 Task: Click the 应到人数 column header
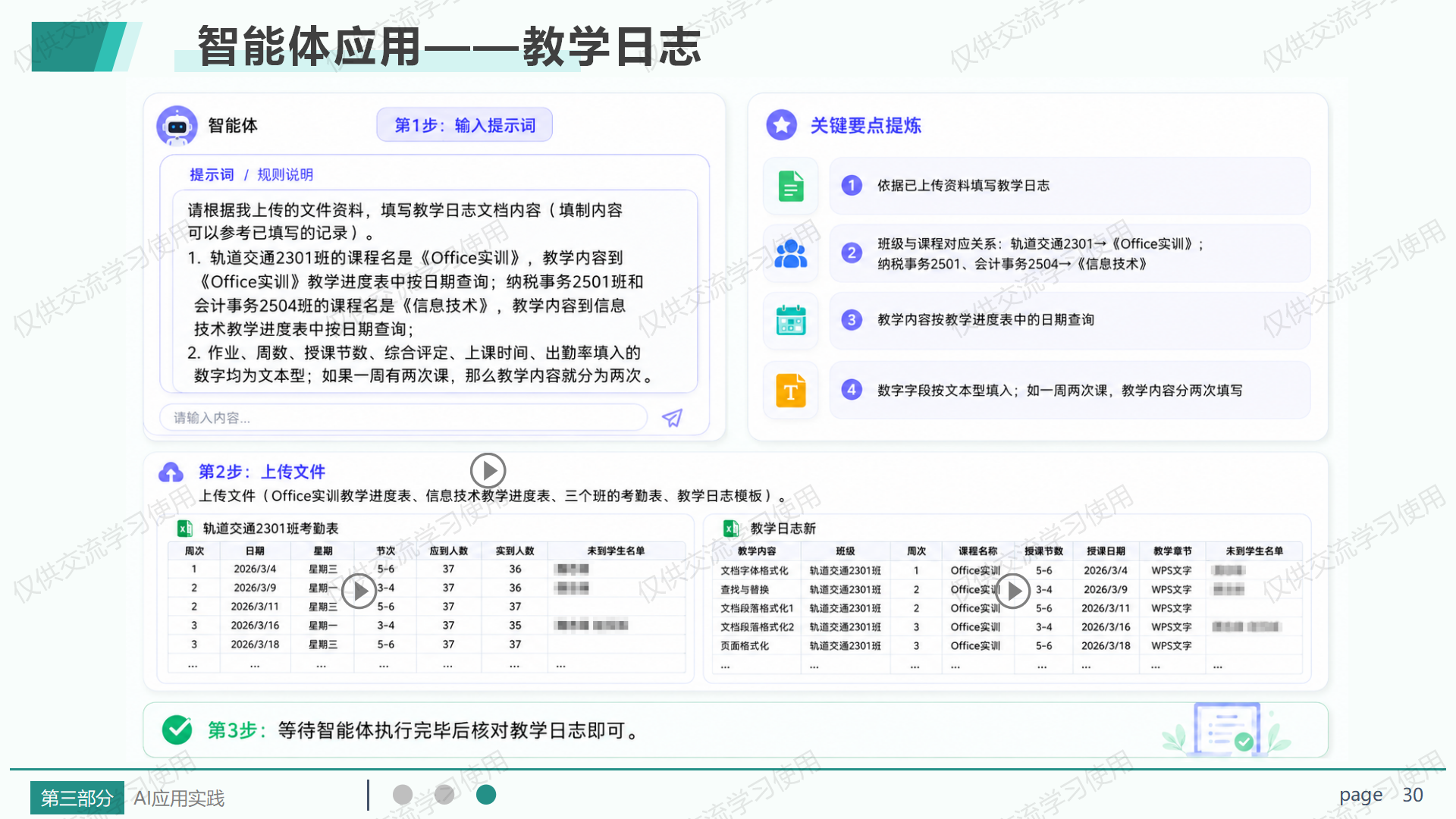click(x=449, y=551)
